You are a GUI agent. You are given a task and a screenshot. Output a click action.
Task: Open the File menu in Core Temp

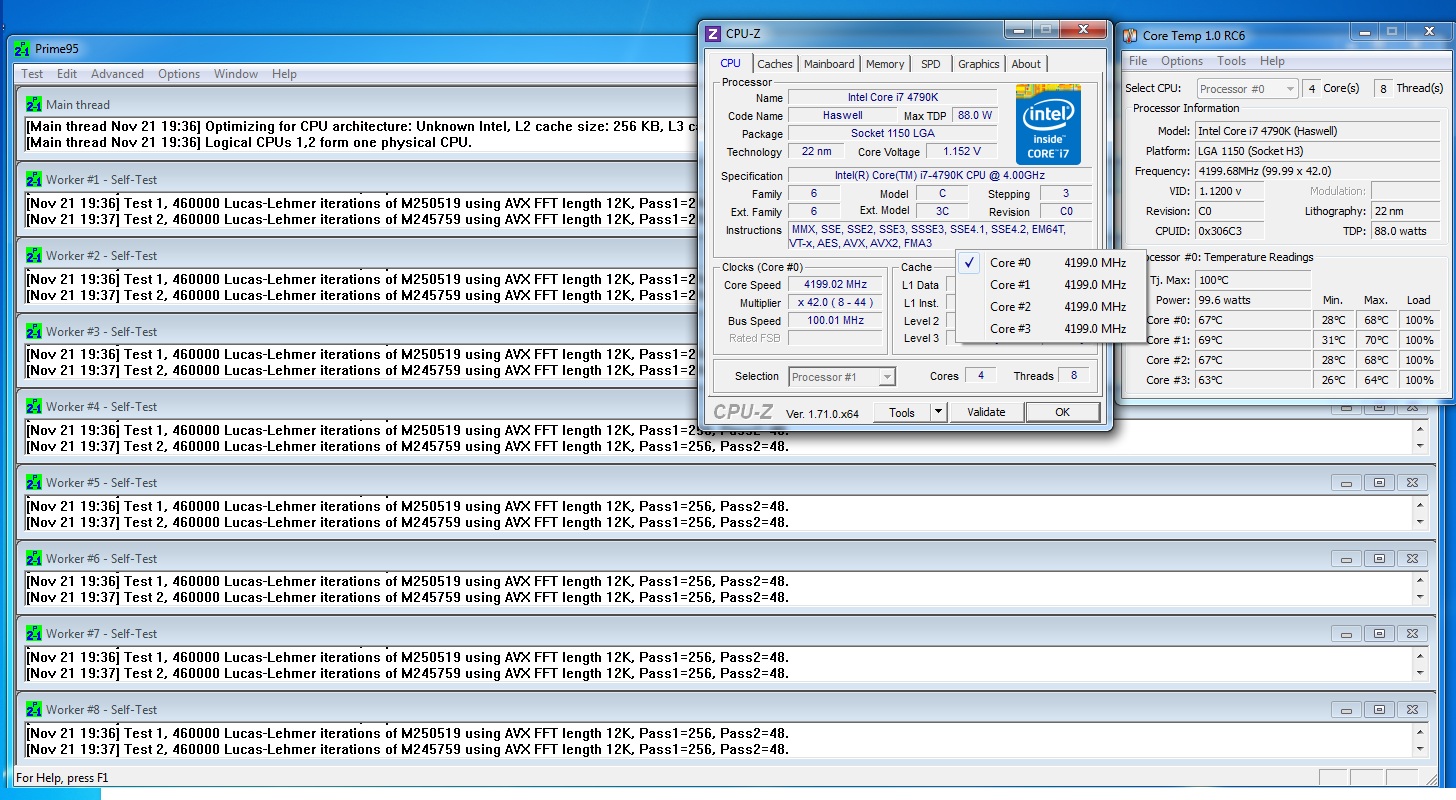click(x=1138, y=61)
